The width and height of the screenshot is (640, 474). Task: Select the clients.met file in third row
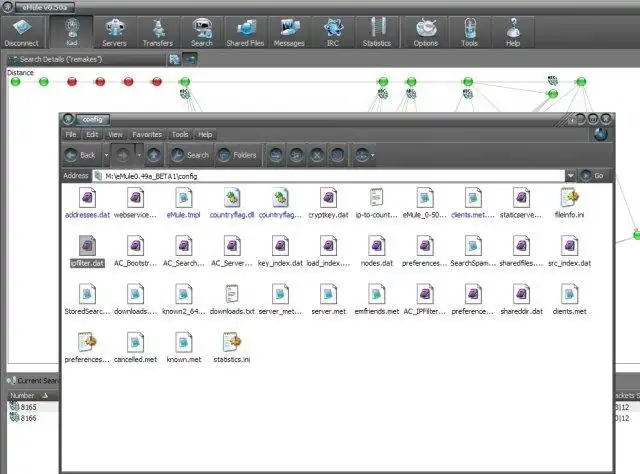click(569, 299)
